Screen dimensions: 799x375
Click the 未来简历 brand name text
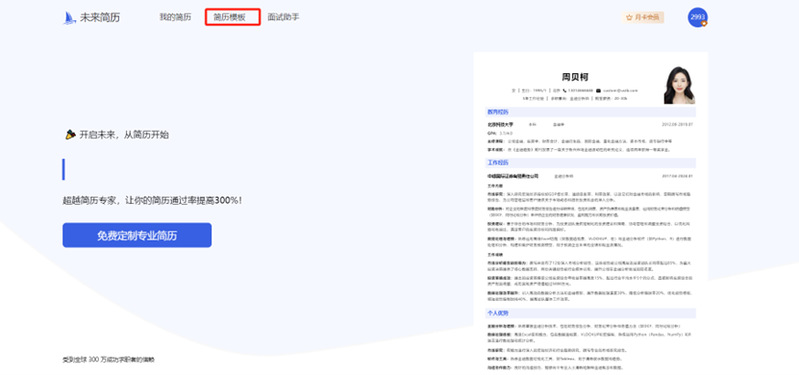coord(100,18)
